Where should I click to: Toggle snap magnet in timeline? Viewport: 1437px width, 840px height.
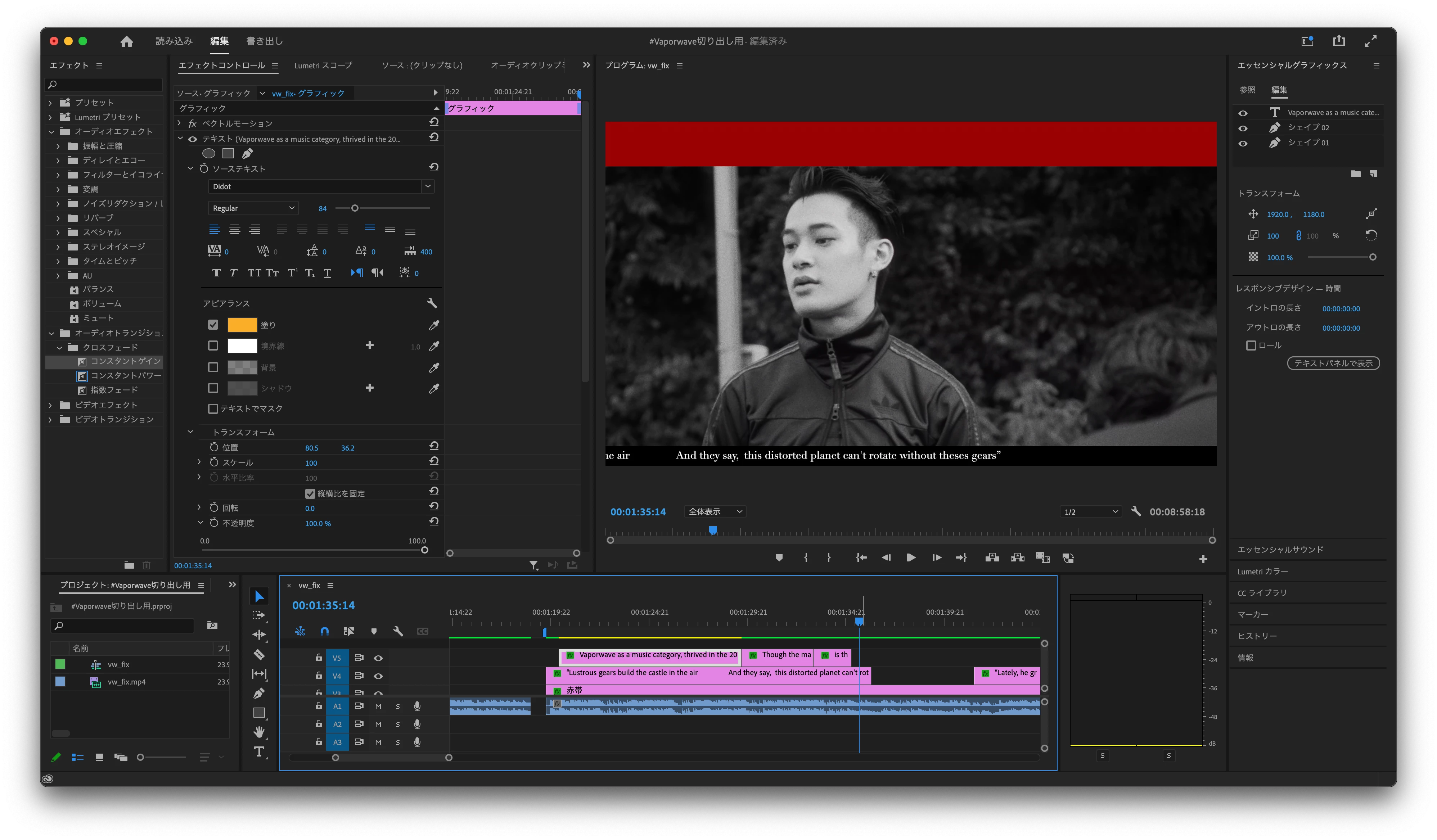coord(324,631)
